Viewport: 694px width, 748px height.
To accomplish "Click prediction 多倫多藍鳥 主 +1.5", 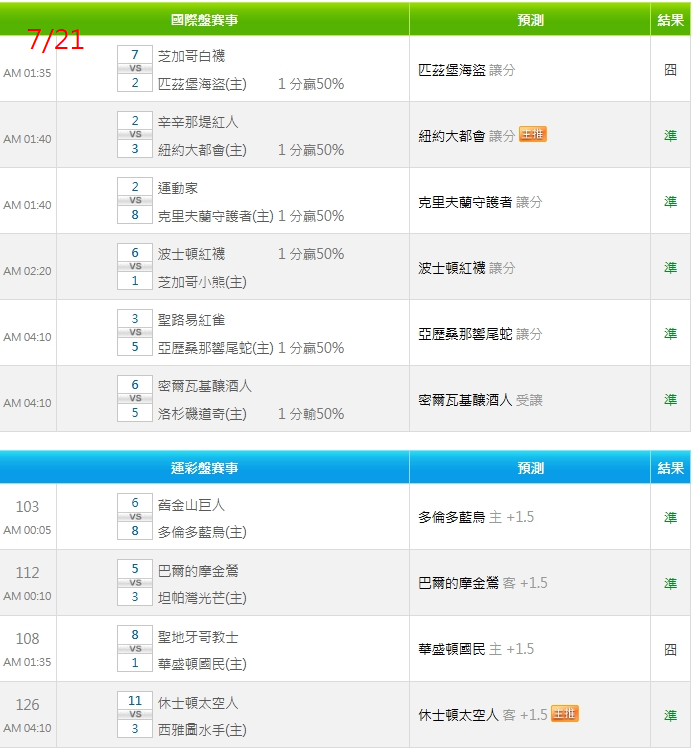I will click(x=476, y=517).
